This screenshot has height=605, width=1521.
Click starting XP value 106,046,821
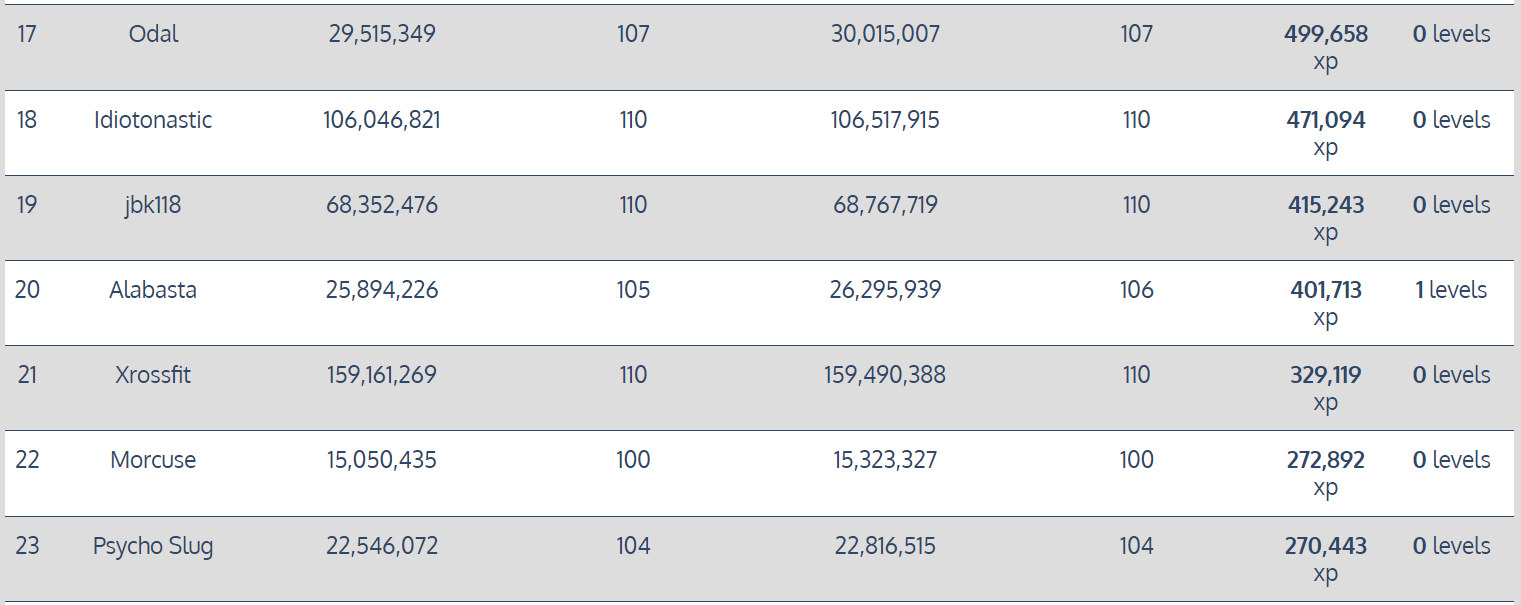coord(382,120)
